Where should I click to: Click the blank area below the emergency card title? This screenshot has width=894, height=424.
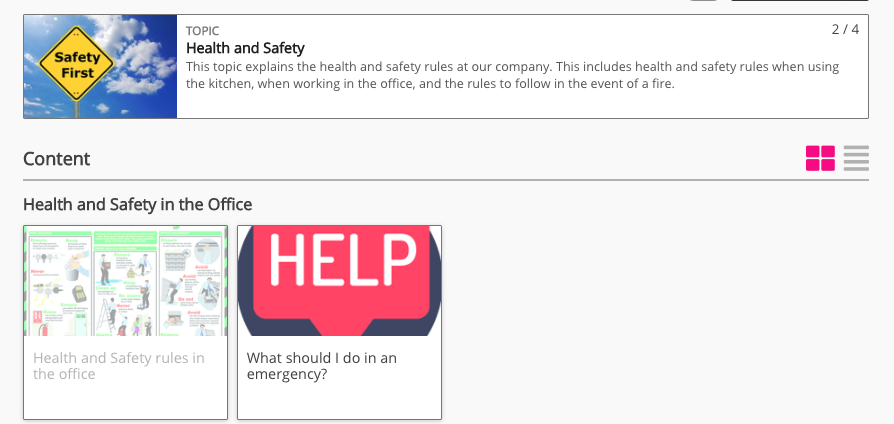(339, 402)
